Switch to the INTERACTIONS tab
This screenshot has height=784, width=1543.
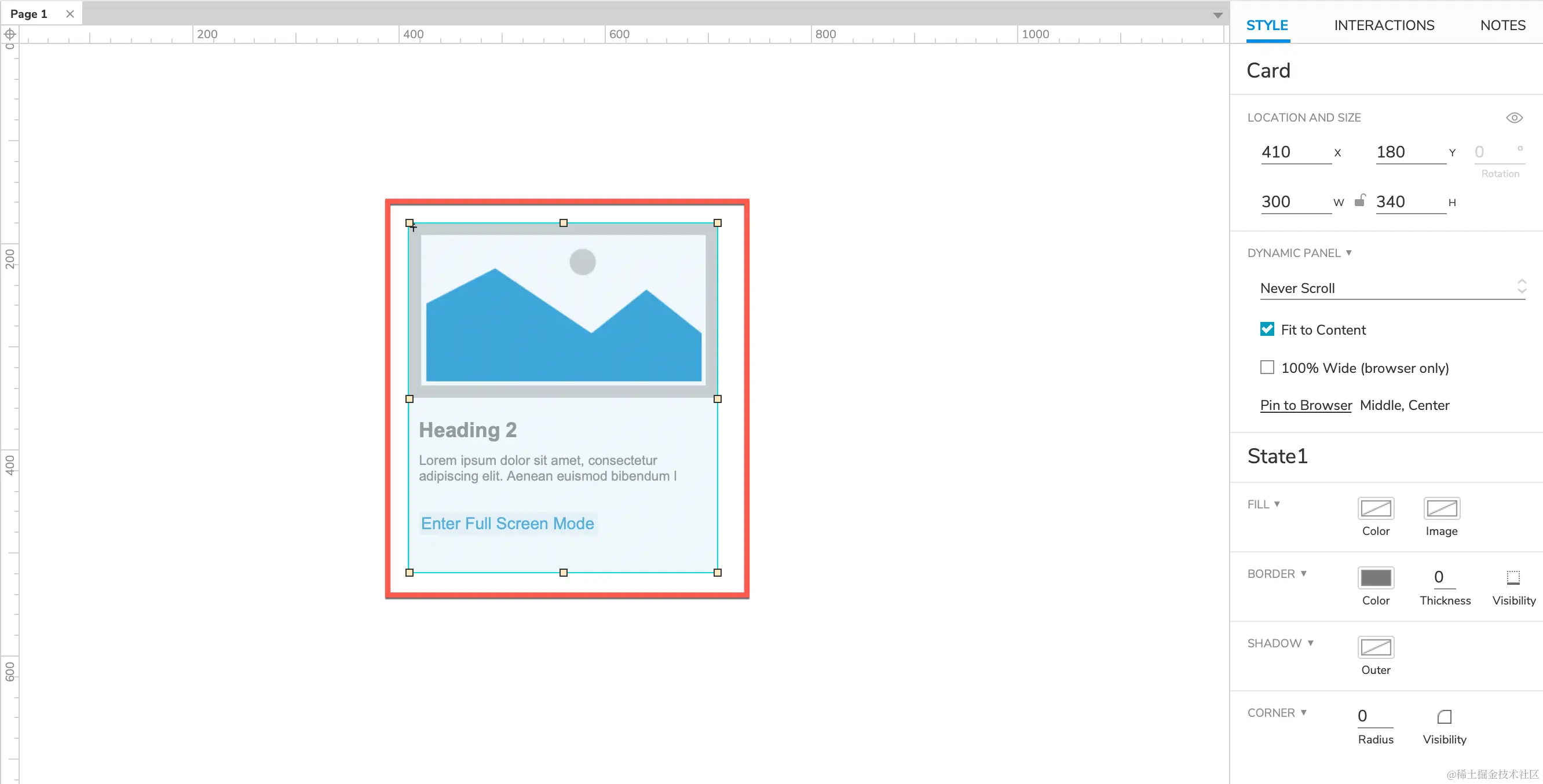[x=1384, y=25]
